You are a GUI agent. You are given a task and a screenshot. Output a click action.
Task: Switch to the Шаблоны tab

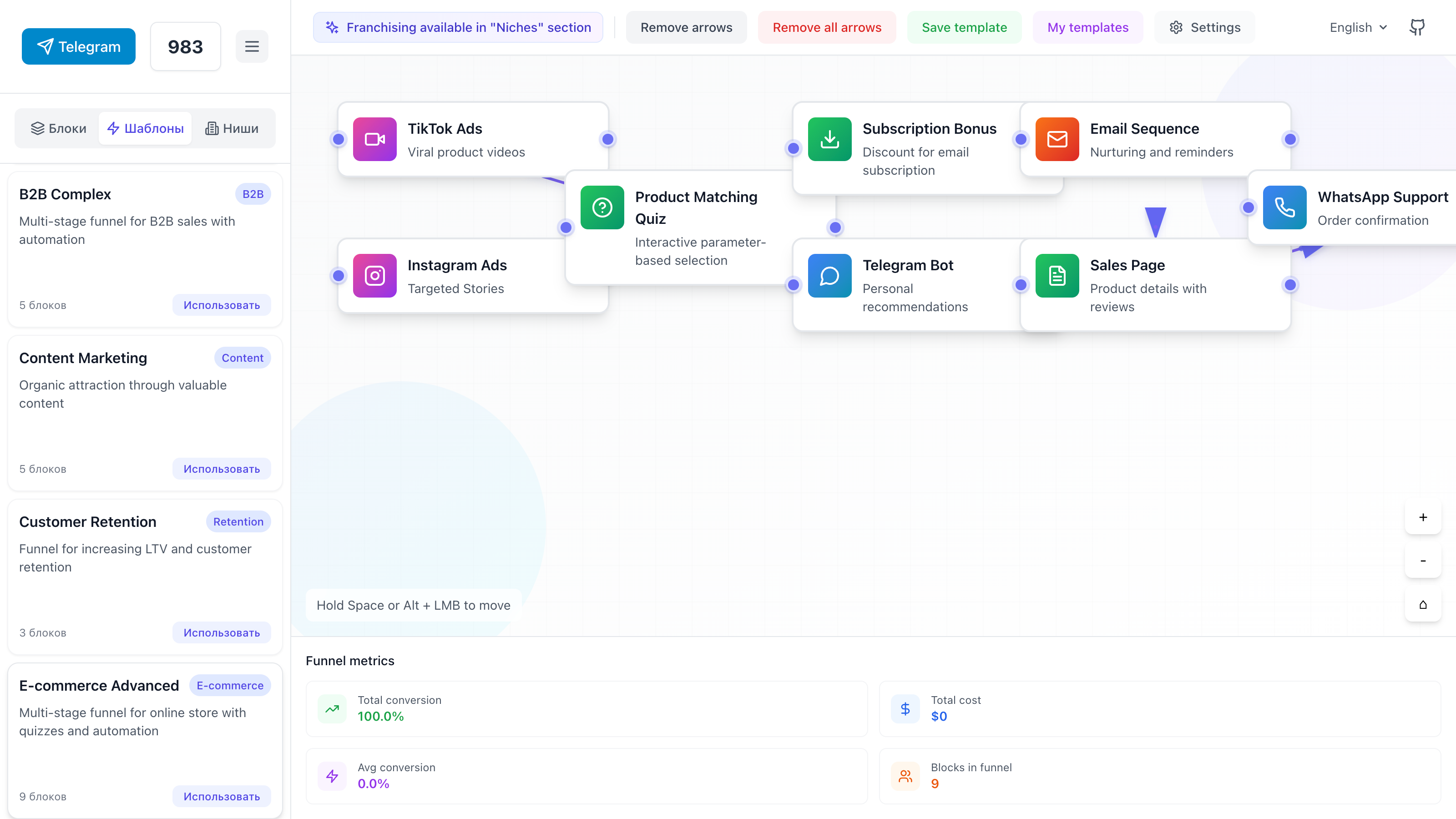pyautogui.click(x=145, y=128)
